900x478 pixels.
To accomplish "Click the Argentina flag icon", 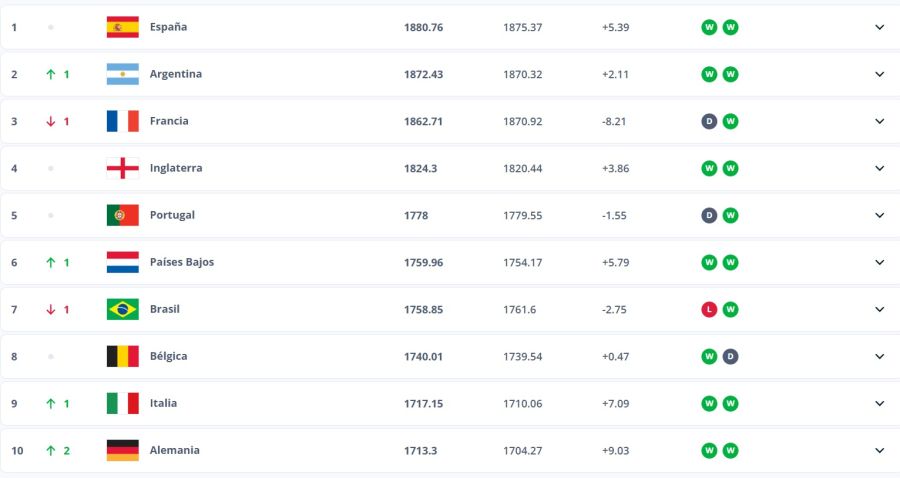I will point(122,74).
